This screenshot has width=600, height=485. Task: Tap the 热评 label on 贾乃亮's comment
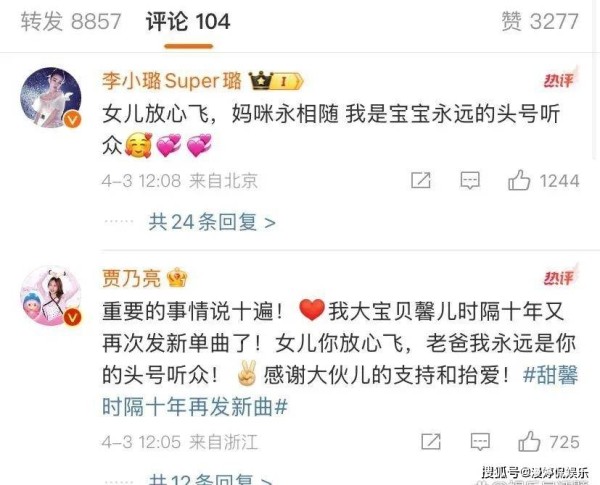point(560,277)
